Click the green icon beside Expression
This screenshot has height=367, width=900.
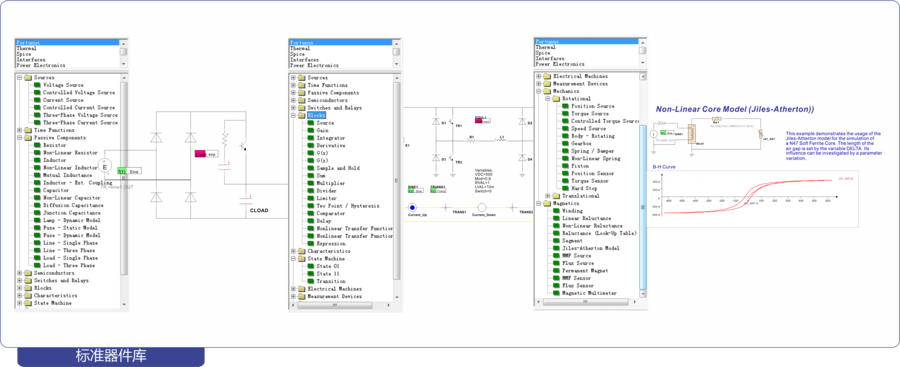point(311,244)
